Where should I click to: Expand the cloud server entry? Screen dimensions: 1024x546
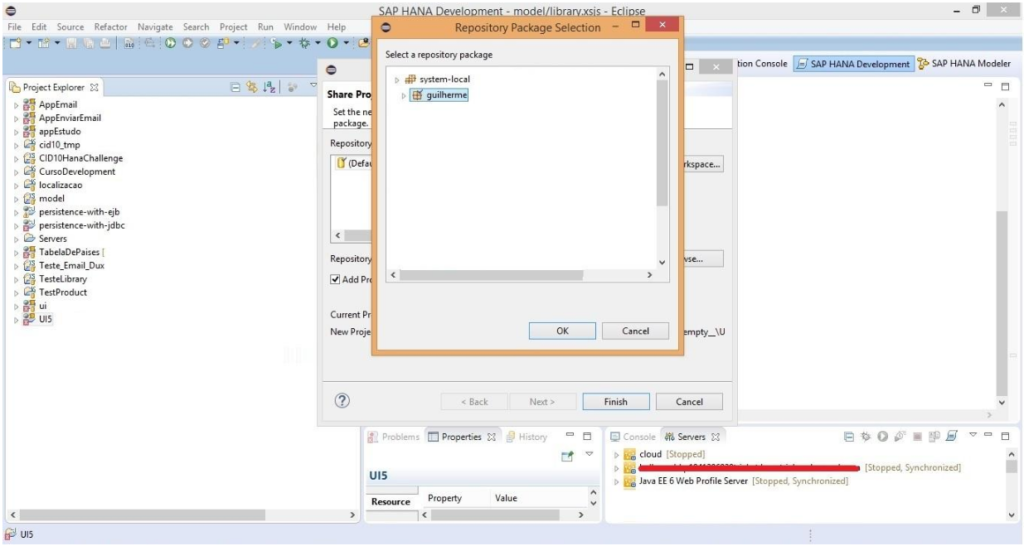(x=617, y=455)
